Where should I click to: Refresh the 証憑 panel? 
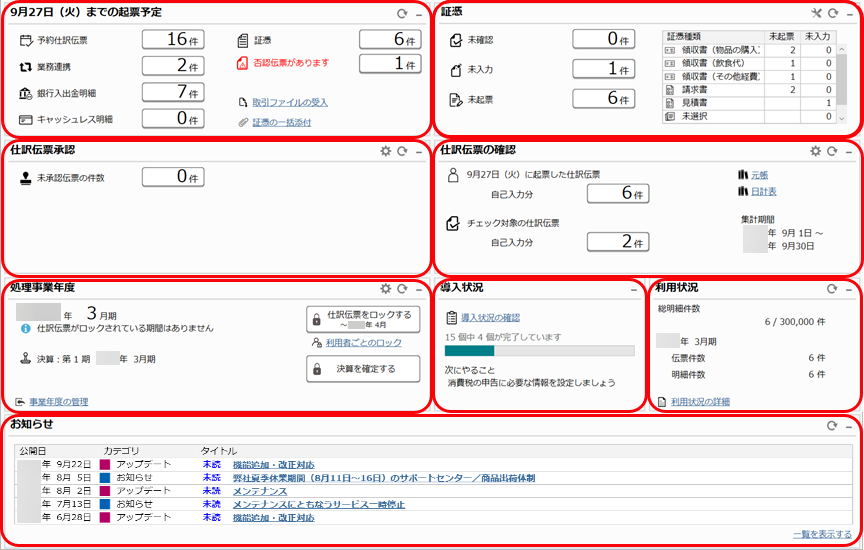coord(833,13)
